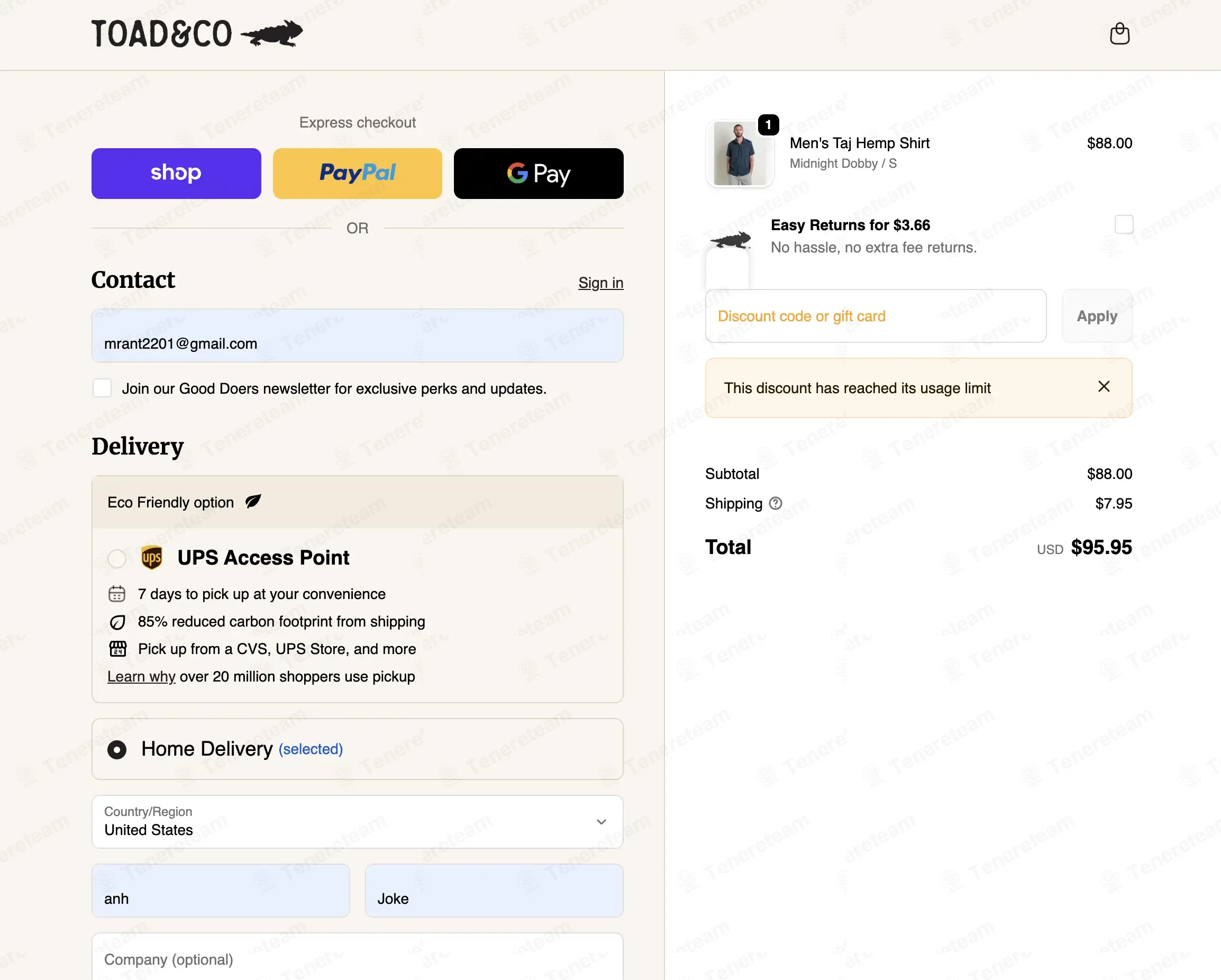1221x980 pixels.
Task: Pay with Shop Pay express button
Action: pyautogui.click(x=176, y=174)
